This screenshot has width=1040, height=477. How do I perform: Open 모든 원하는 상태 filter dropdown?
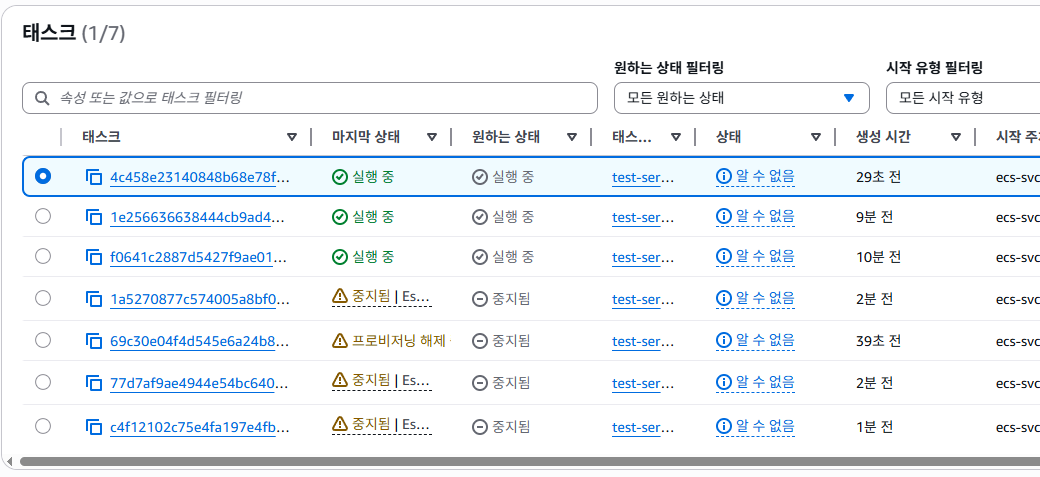(x=742, y=98)
